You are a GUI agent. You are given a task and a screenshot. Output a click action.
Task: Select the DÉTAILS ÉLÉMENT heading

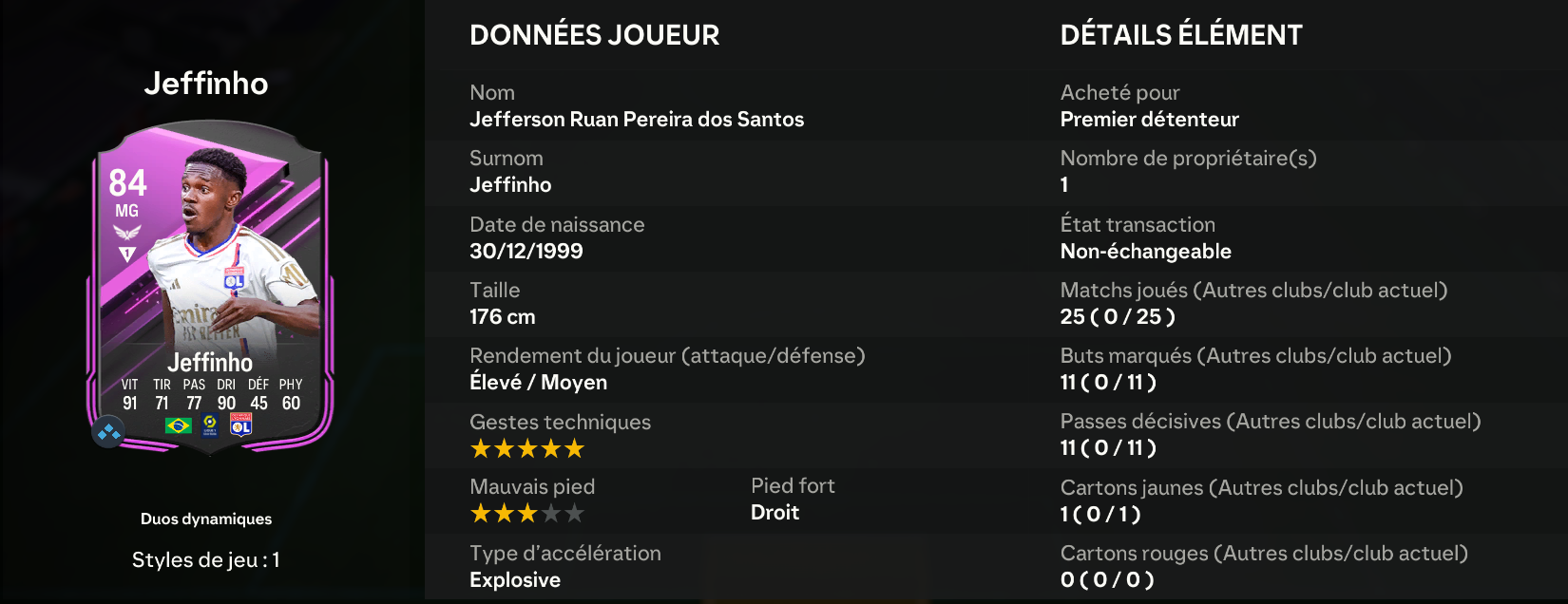(1181, 35)
